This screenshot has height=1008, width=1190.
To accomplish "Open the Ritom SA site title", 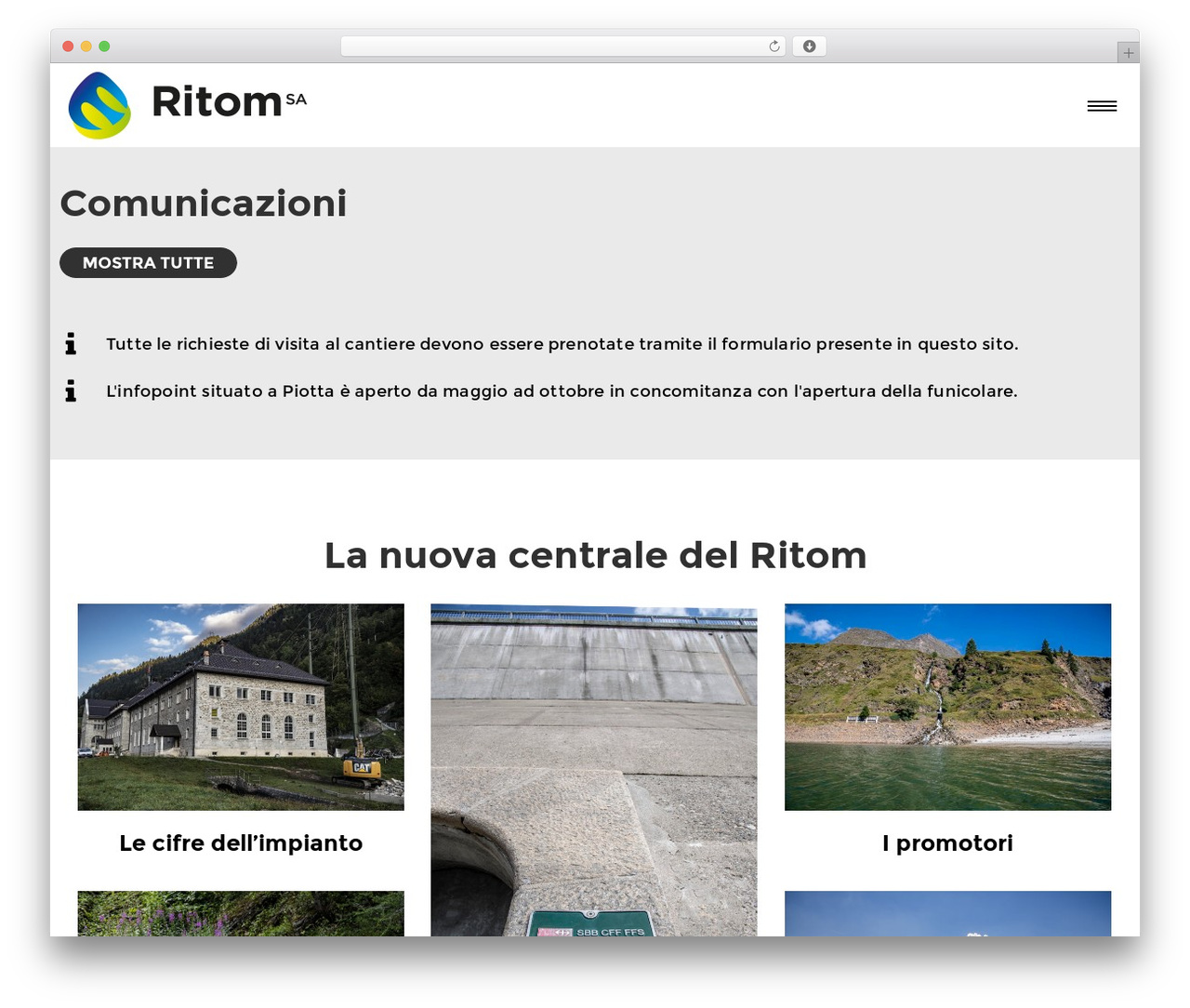I will (x=229, y=101).
